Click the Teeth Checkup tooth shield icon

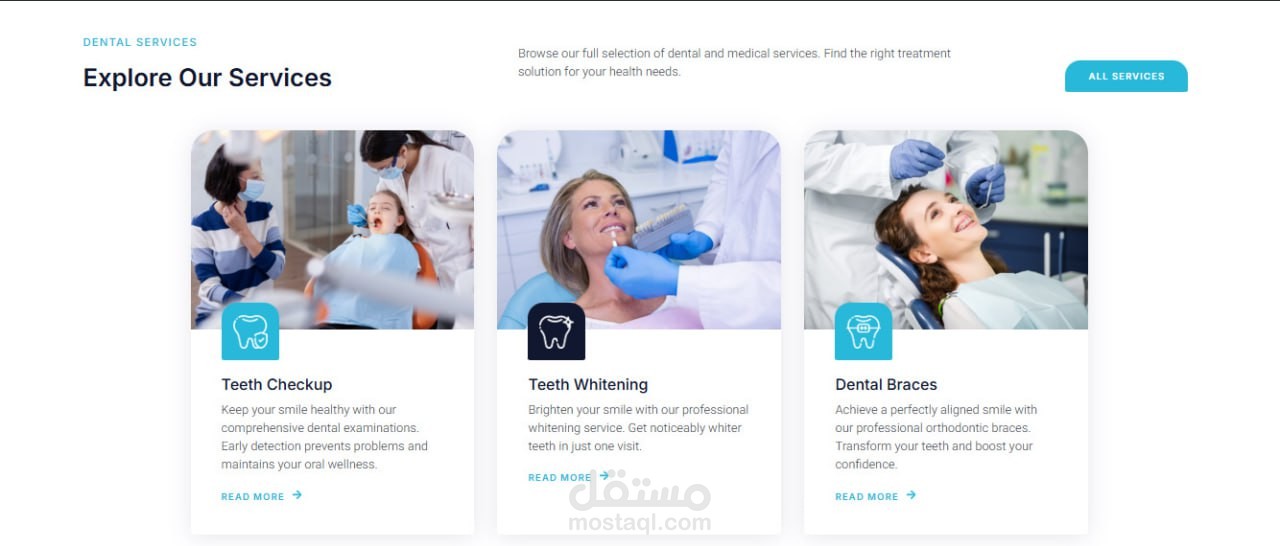coord(250,331)
